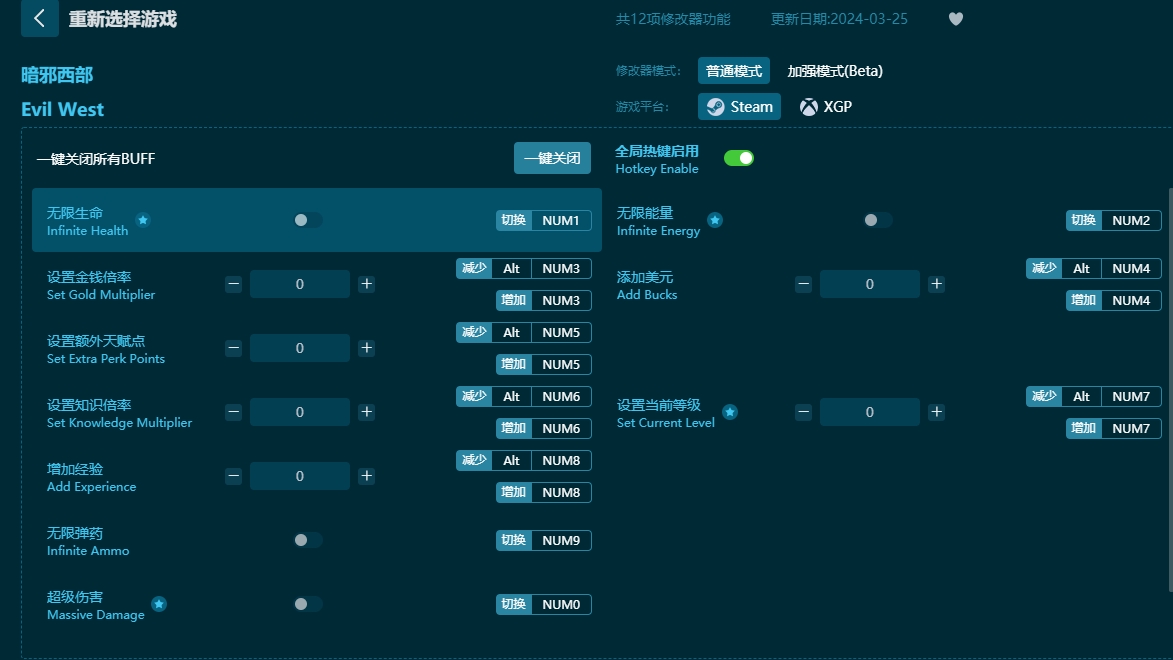Enable the Infinite Ammo toggle
Viewport: 1173px width, 660px height.
[307, 540]
